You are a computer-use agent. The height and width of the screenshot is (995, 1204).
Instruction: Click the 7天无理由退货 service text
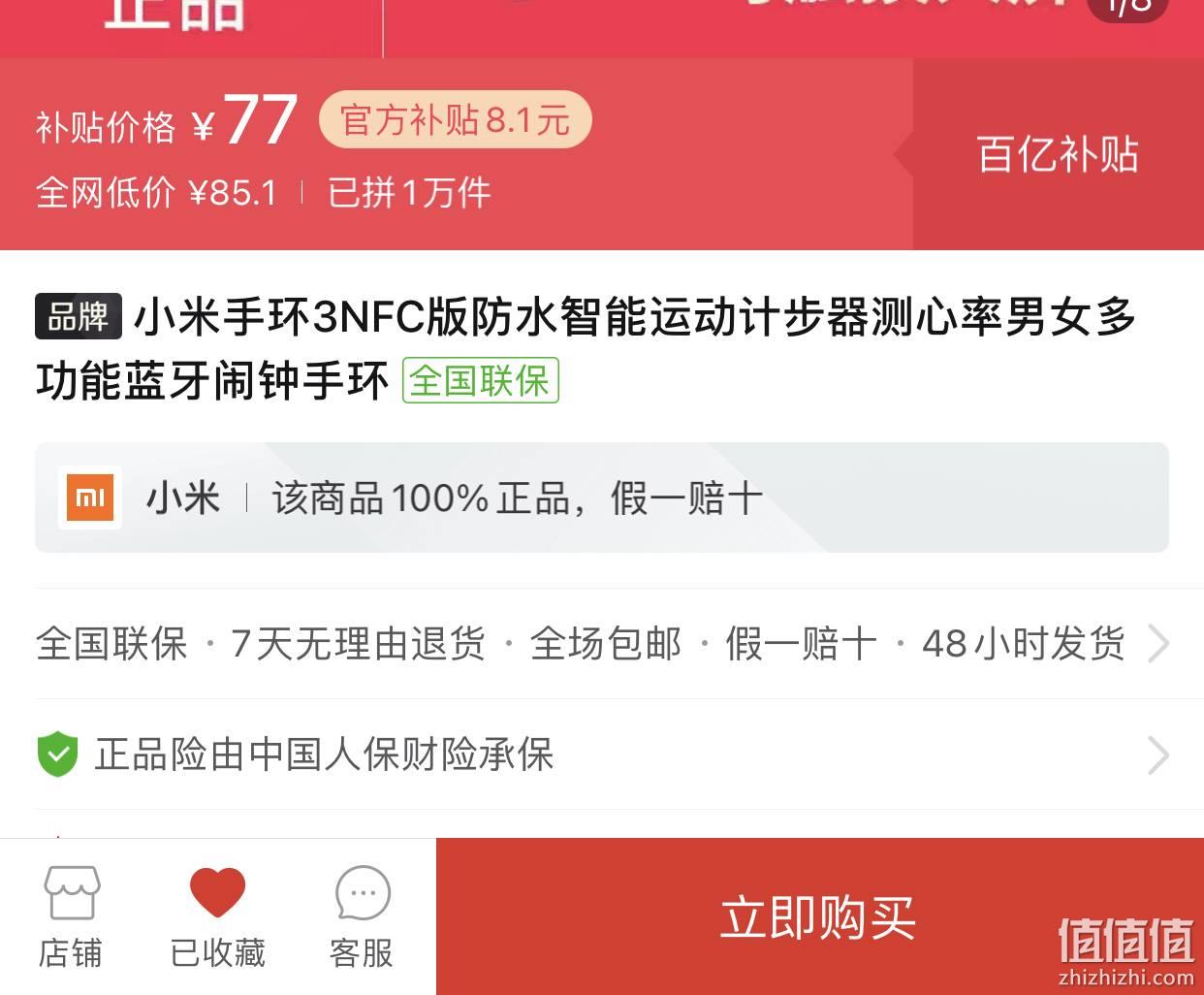[358, 643]
